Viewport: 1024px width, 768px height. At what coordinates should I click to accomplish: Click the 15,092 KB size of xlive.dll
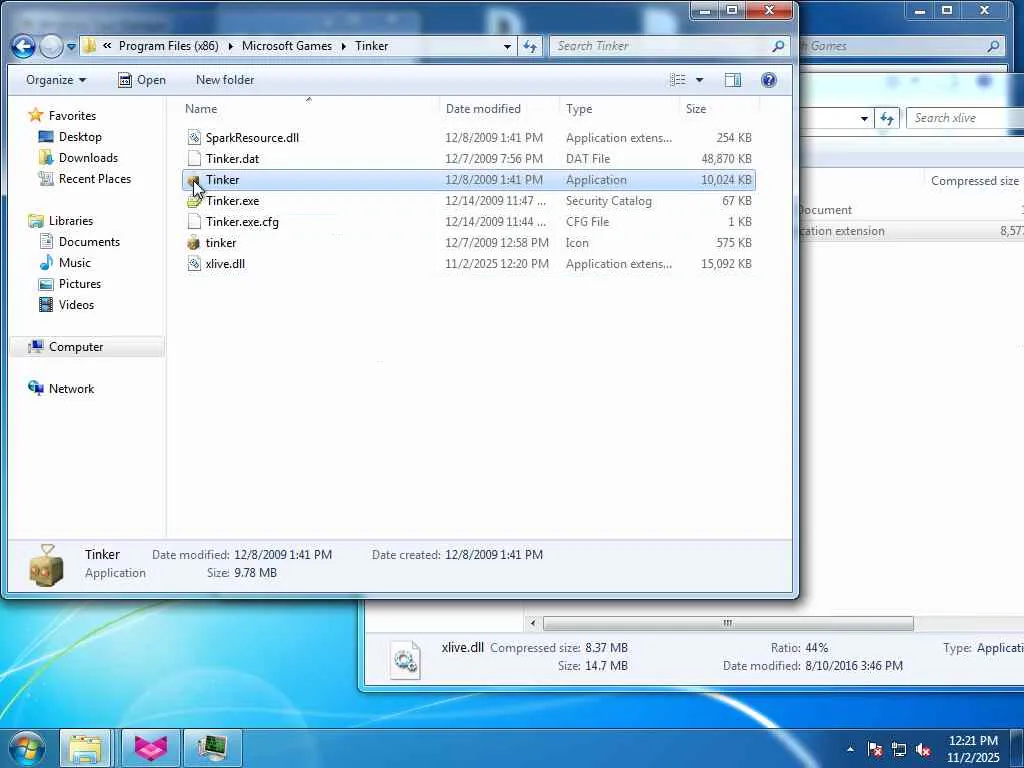pos(726,264)
